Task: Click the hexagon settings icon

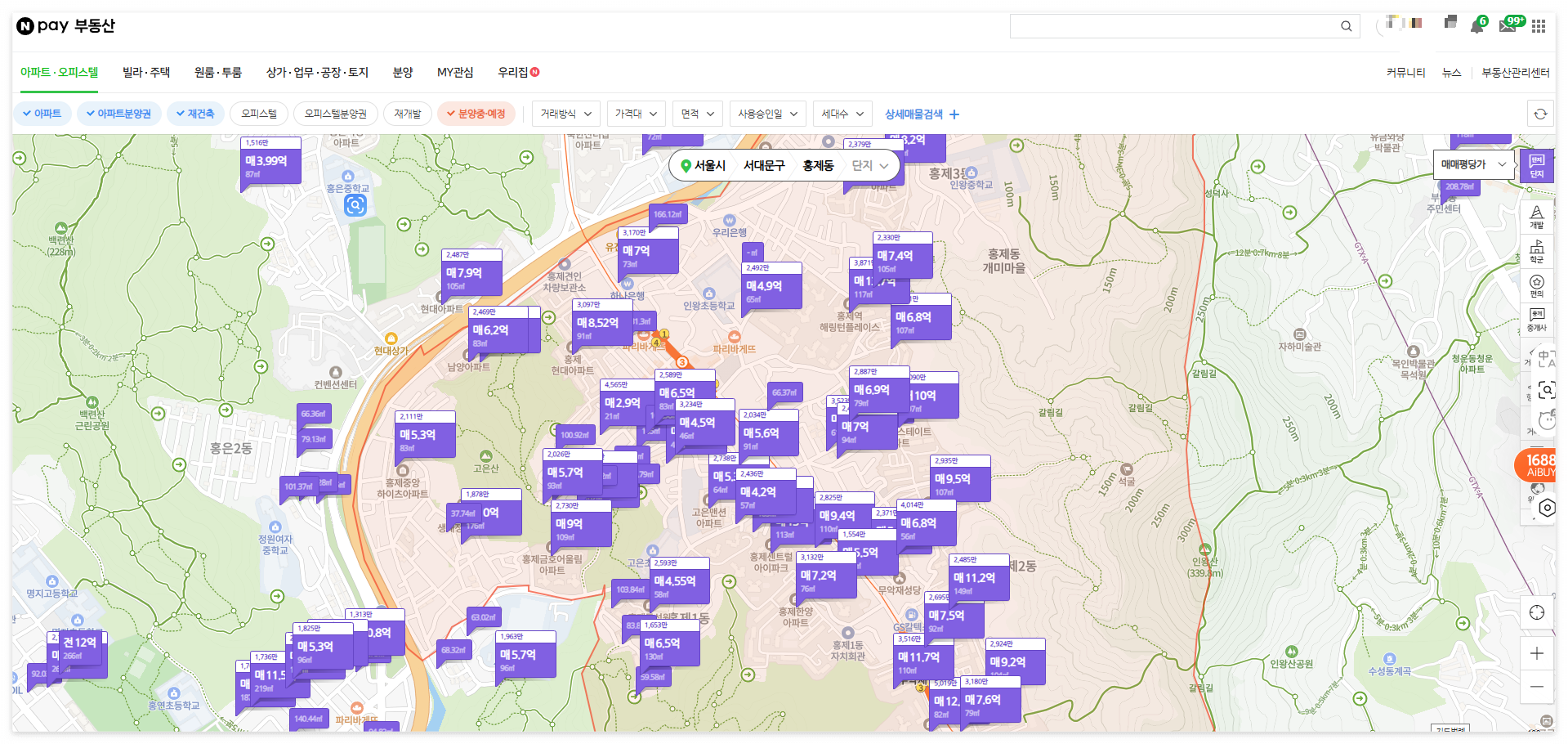Action: click(1547, 508)
